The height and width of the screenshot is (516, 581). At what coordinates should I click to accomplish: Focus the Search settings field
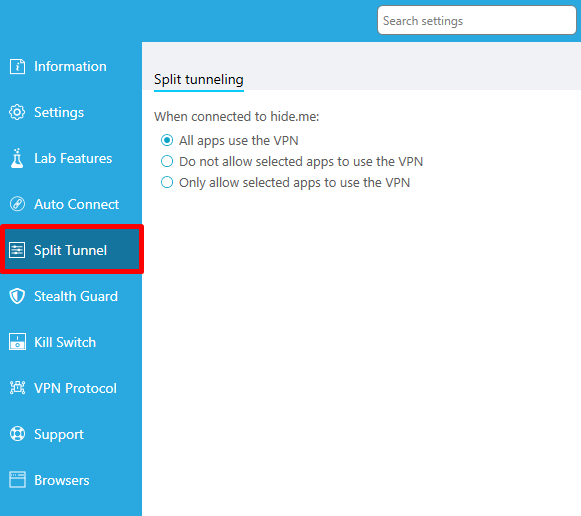tap(477, 20)
